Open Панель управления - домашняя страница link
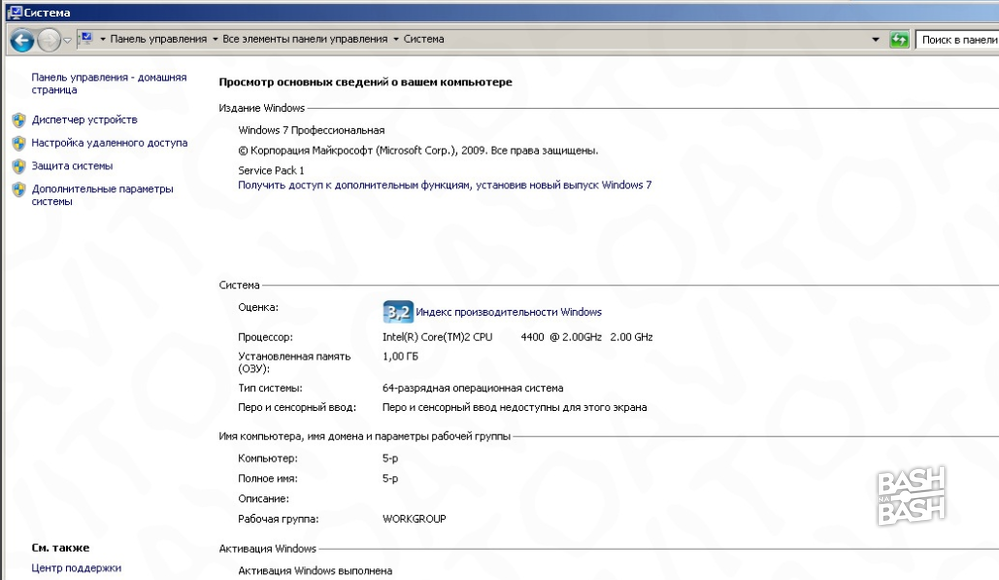Screen dimensions: 999x580 [x=109, y=83]
